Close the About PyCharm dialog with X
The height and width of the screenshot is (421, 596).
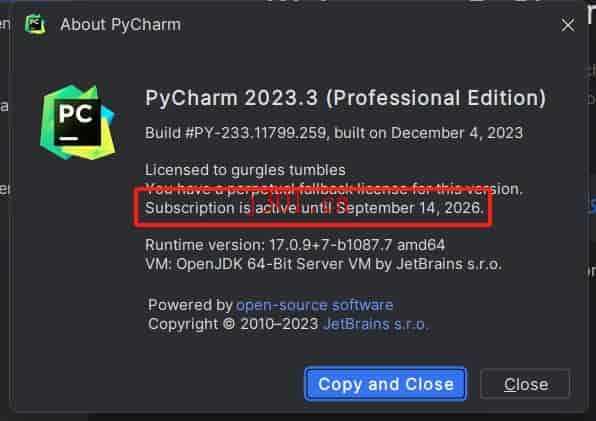[567, 25]
